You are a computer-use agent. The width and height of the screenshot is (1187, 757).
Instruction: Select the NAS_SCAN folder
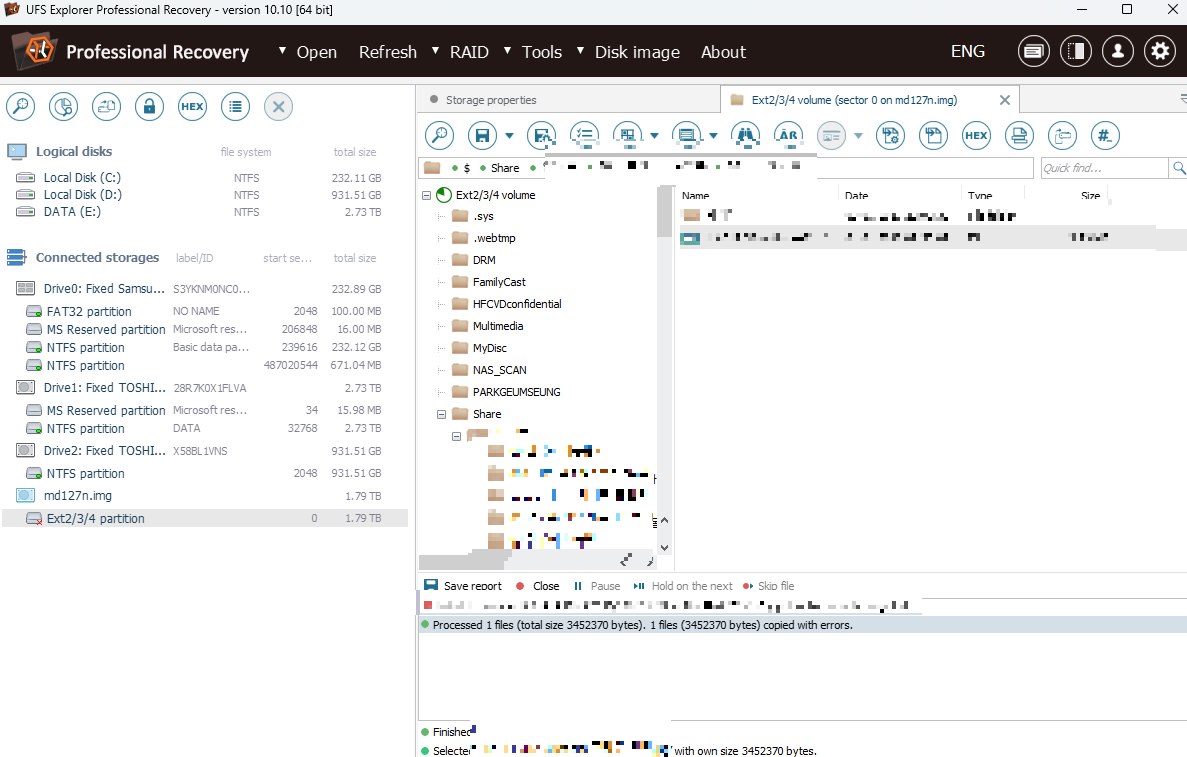click(499, 369)
